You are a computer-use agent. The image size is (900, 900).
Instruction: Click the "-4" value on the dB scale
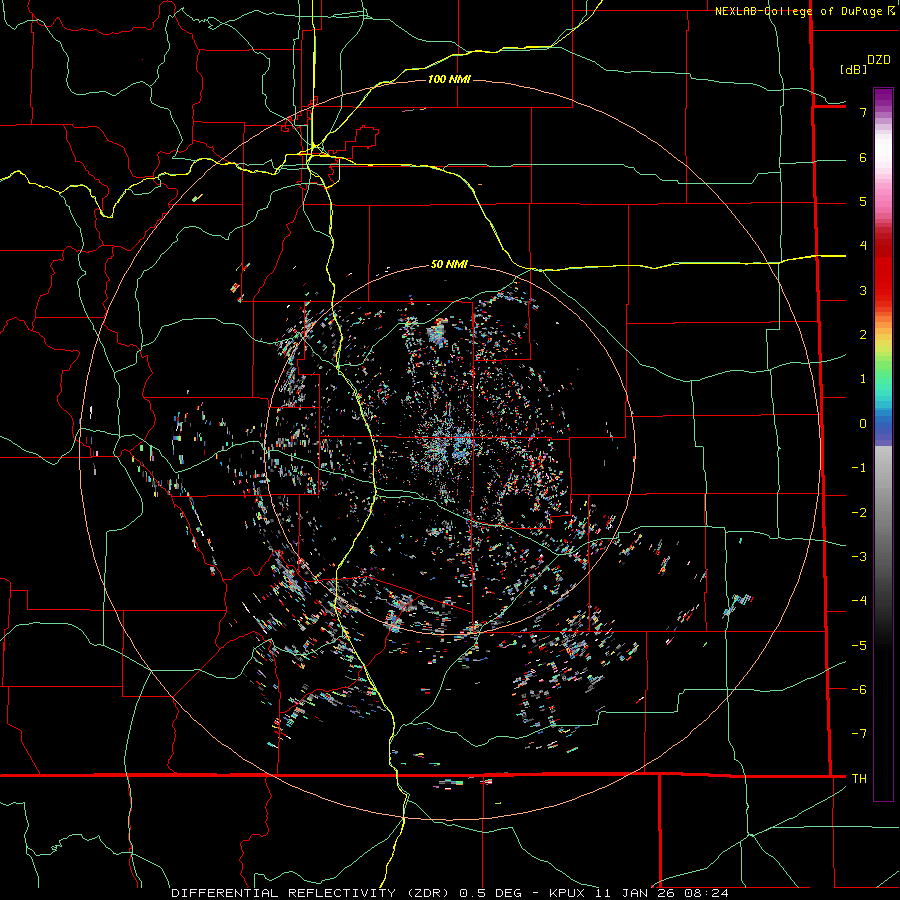click(859, 601)
